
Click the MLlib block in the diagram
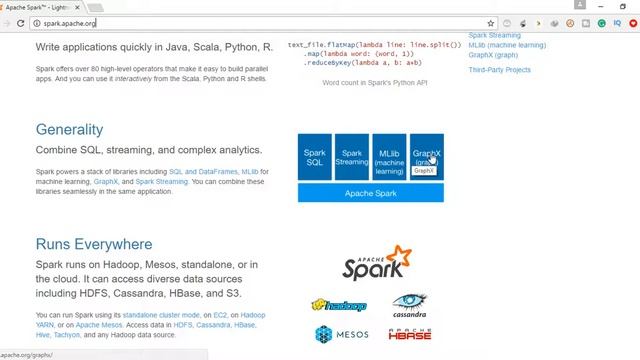pos(389,157)
